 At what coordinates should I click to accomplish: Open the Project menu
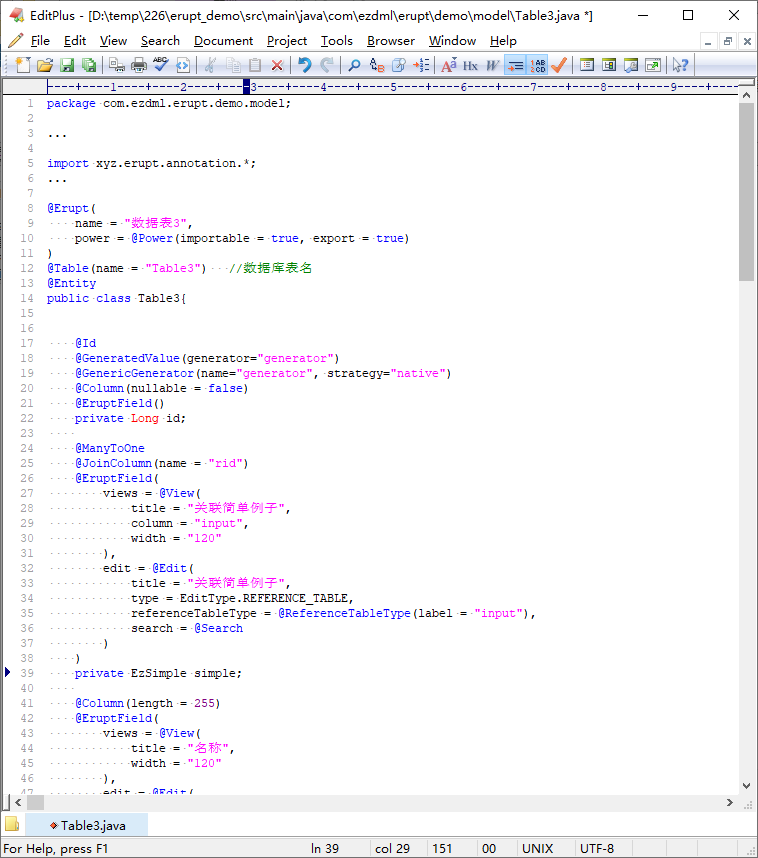(x=287, y=41)
